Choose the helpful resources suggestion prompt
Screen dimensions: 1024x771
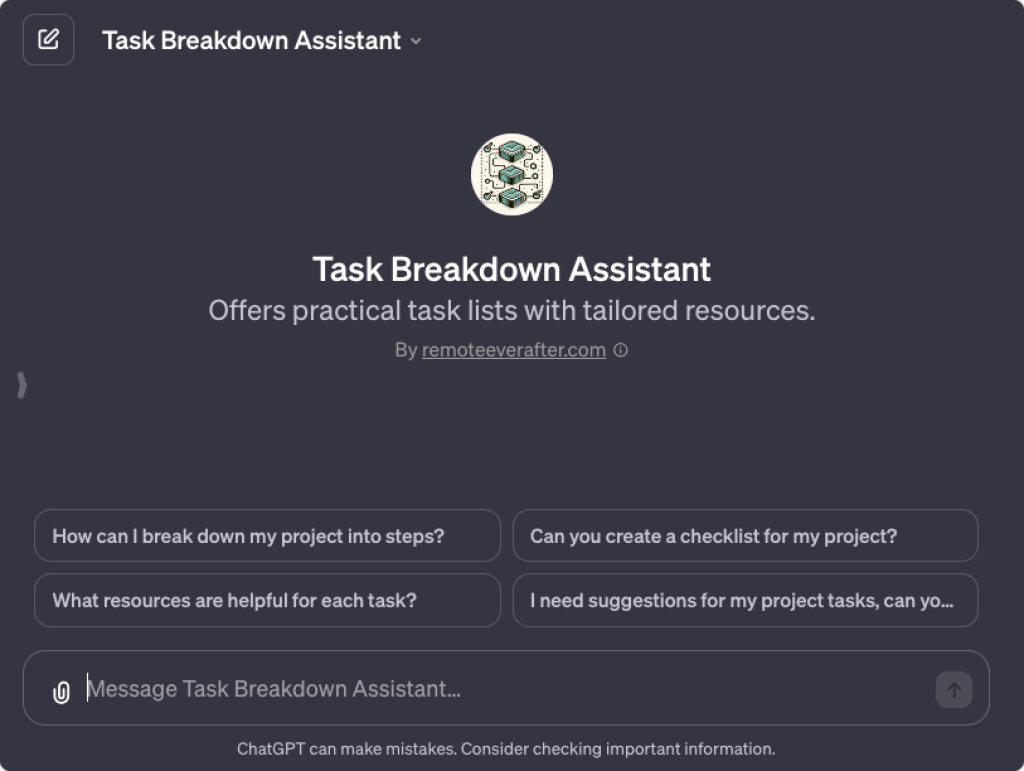[267, 600]
